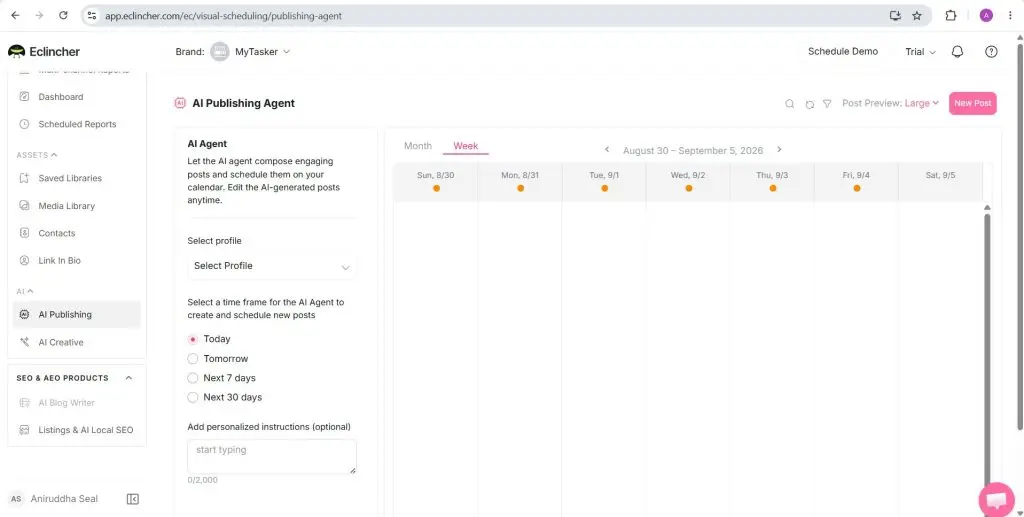The height and width of the screenshot is (517, 1024).
Task: Click the date range August 30 – September 5
Action: [693, 151]
